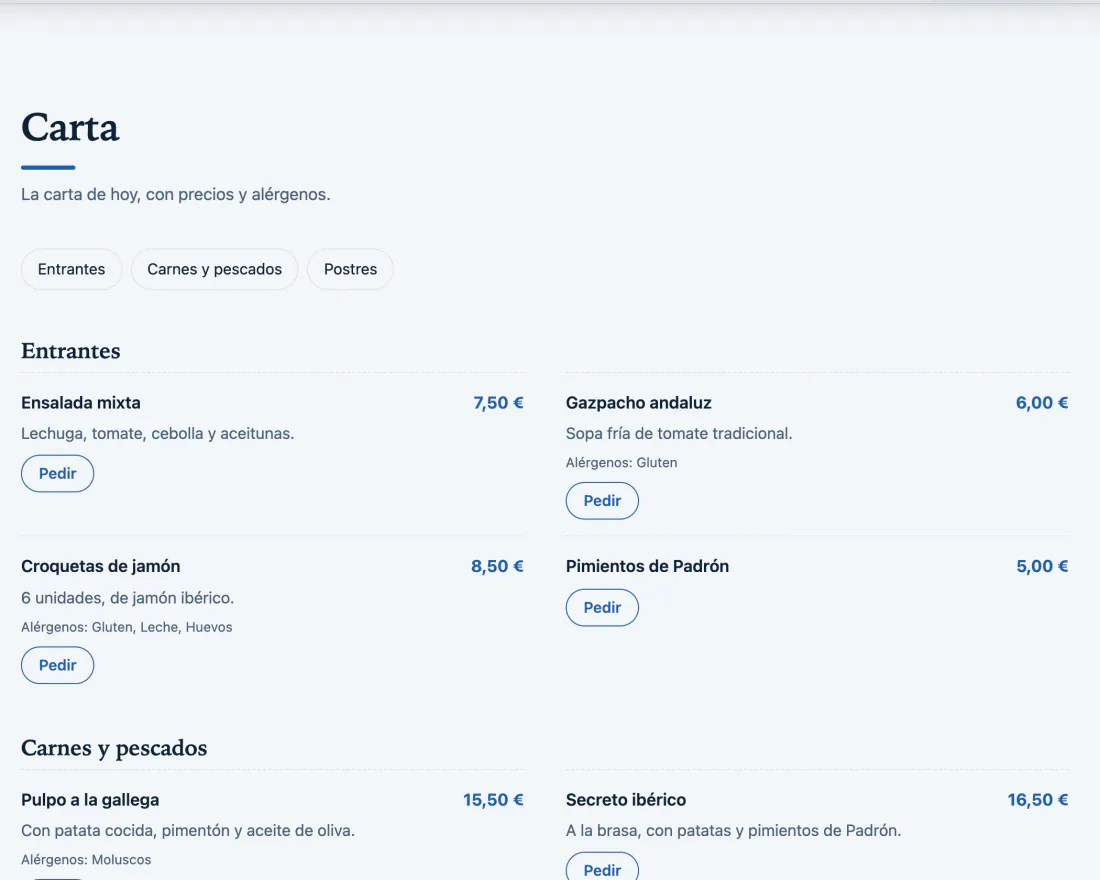The image size is (1100, 880).
Task: Click the 5,00 € price
Action: 1042,566
